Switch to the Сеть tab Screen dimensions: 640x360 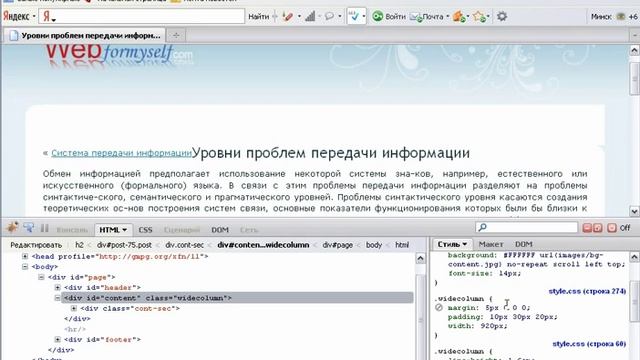249,230
